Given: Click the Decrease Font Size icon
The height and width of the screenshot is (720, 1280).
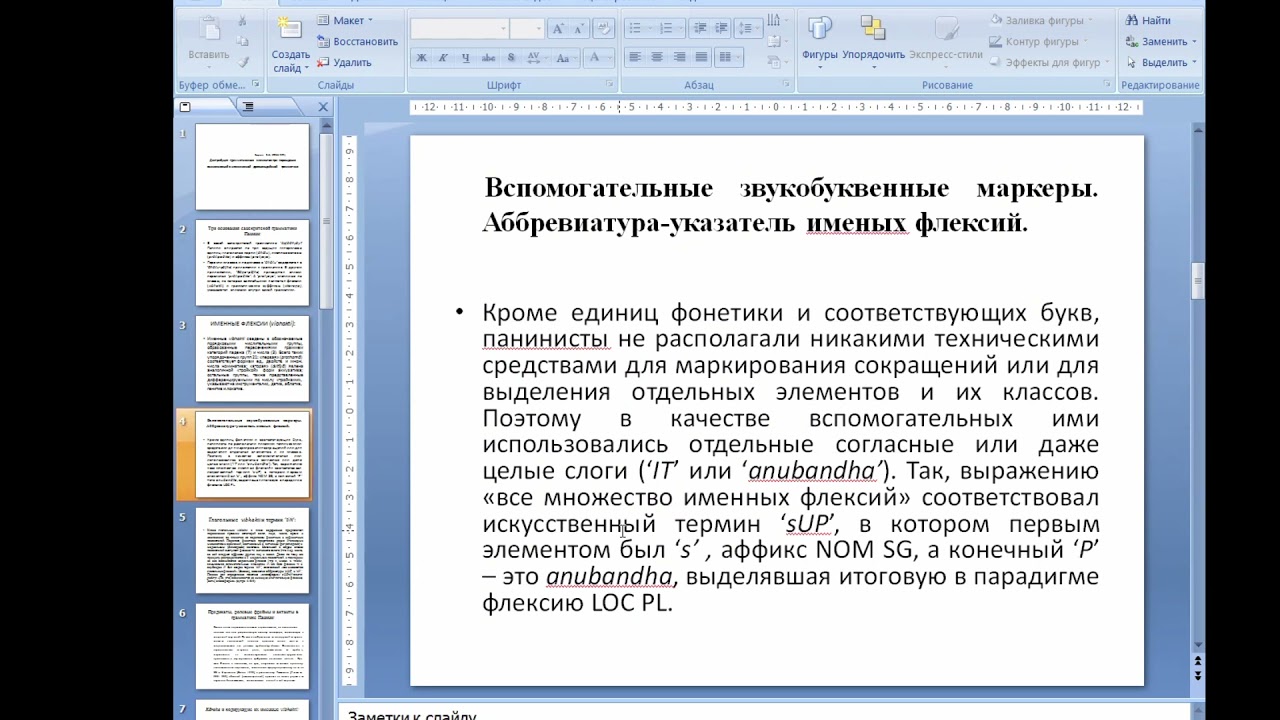Looking at the screenshot, I should [x=579, y=29].
